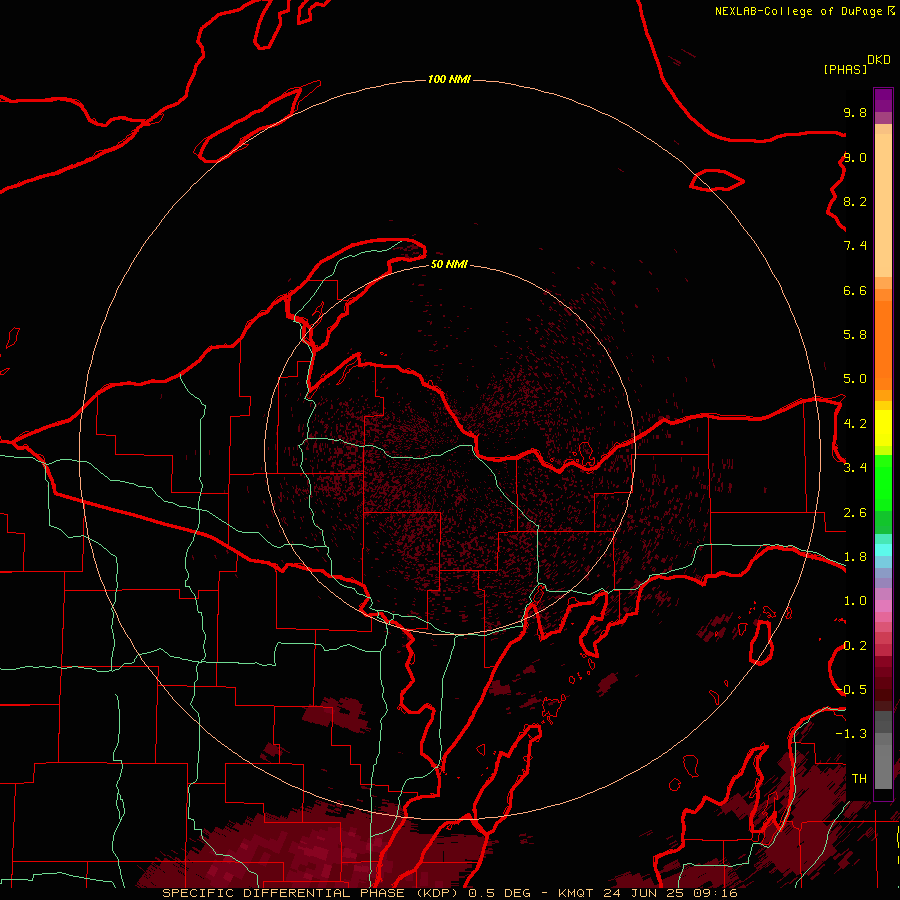Click the 5.8 scale value
This screenshot has width=900, height=900.
(x=855, y=335)
